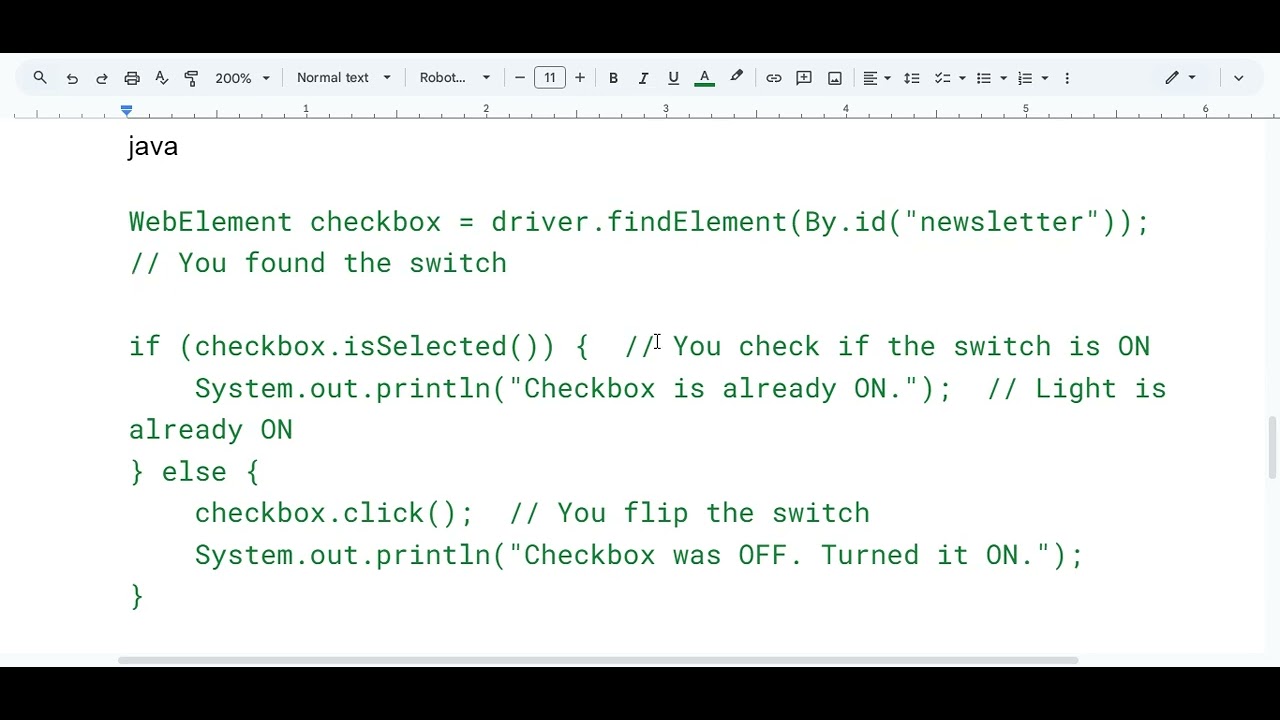Open the text alignment options
Screen dimensions: 1280x720
877,78
